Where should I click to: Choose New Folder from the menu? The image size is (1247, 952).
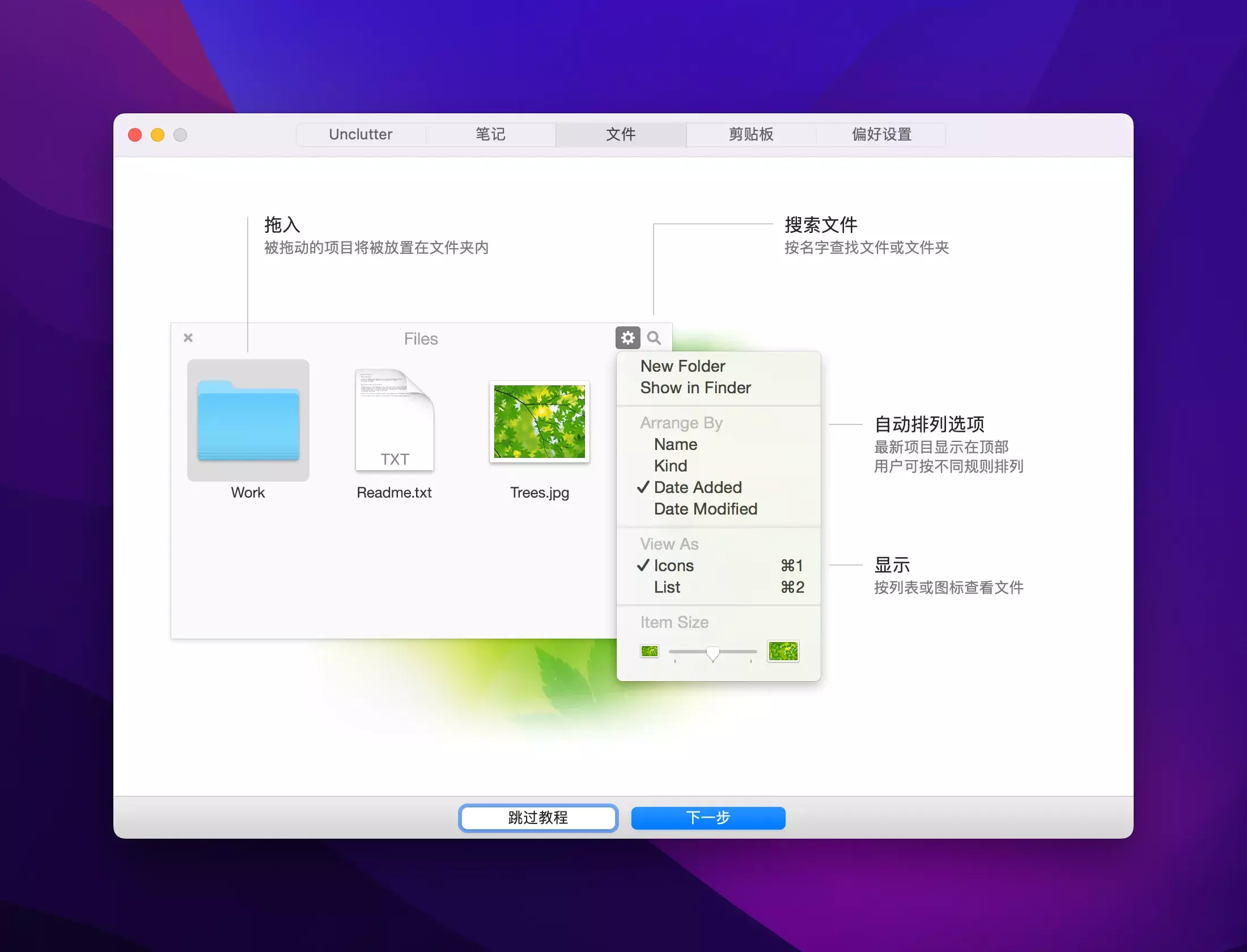point(682,366)
